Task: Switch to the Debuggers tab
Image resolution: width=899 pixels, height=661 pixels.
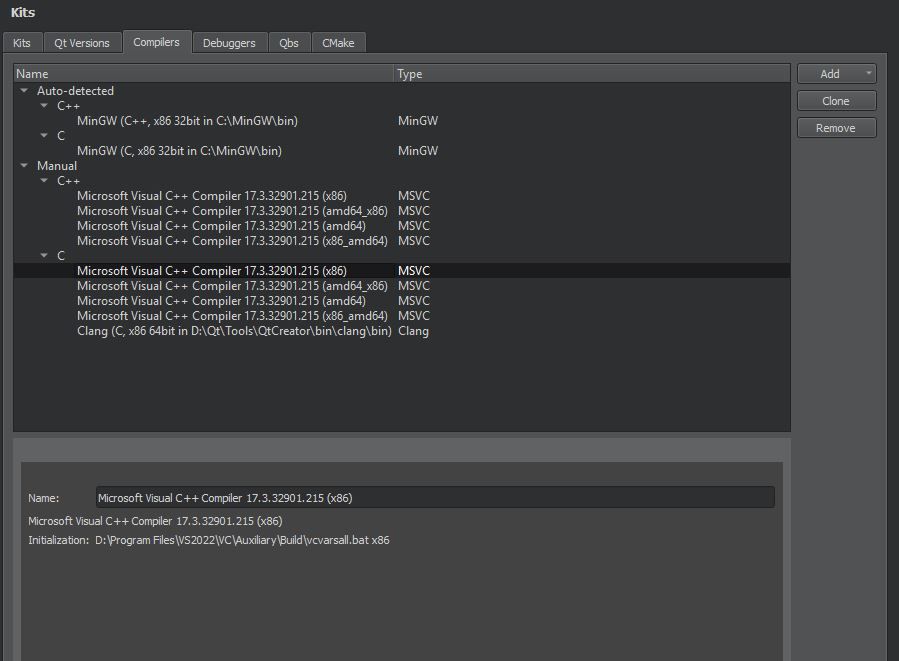Action: click(x=229, y=43)
